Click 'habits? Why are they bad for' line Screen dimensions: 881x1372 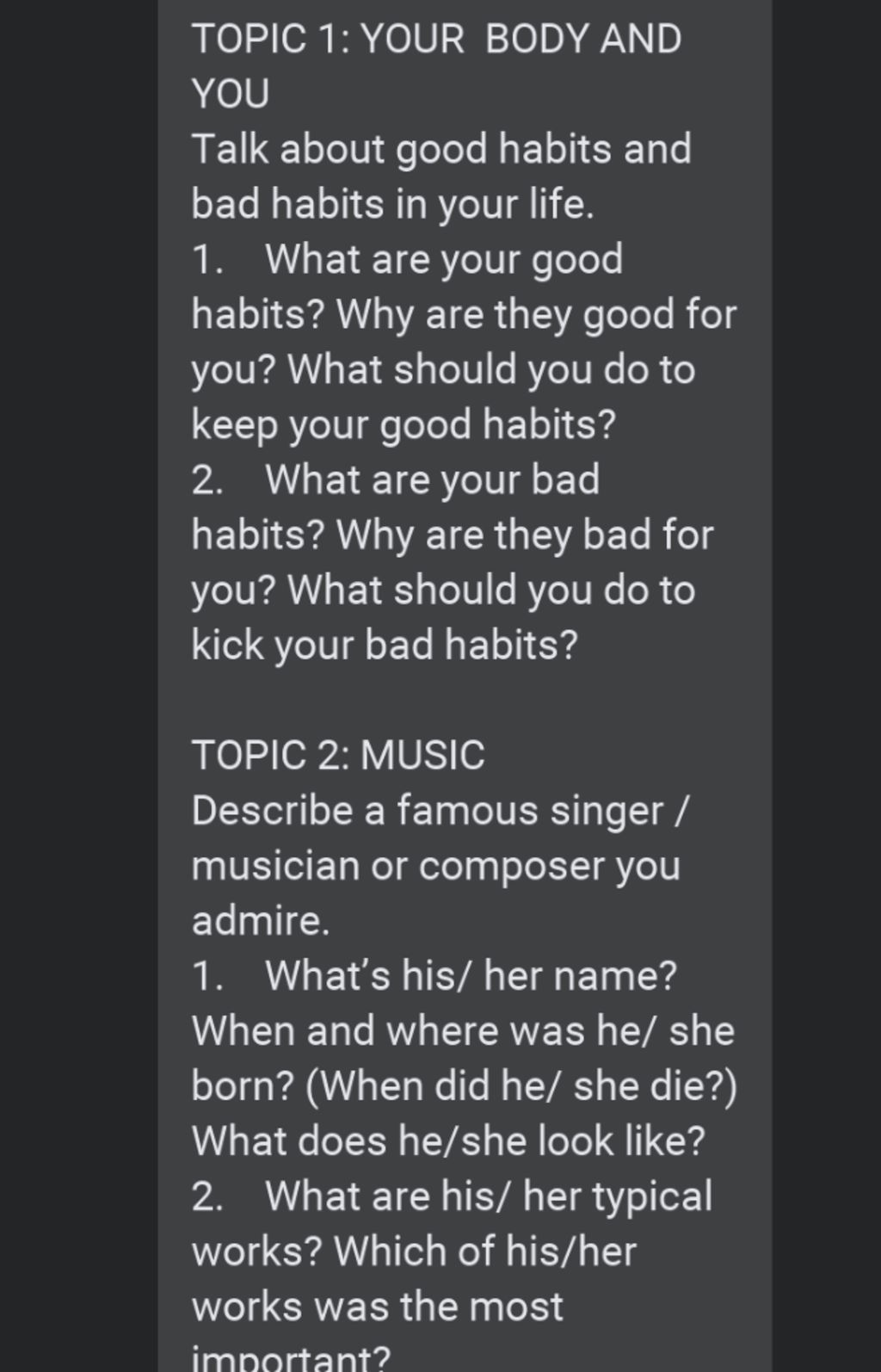point(453,535)
